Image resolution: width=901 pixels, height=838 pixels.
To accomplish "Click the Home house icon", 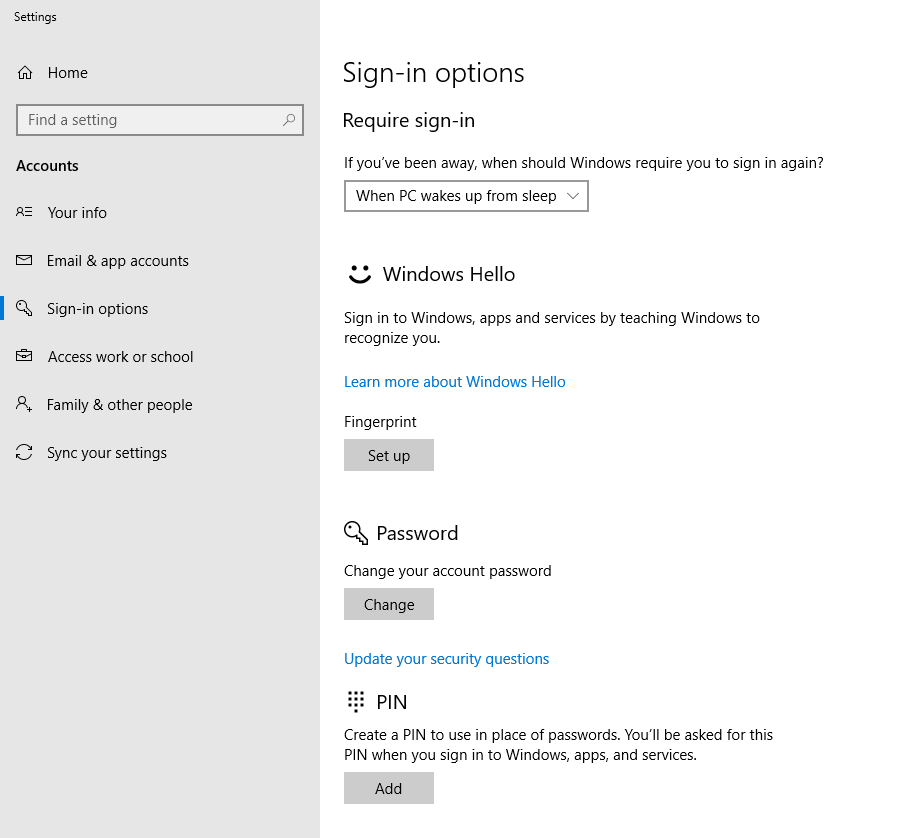I will click(x=25, y=73).
